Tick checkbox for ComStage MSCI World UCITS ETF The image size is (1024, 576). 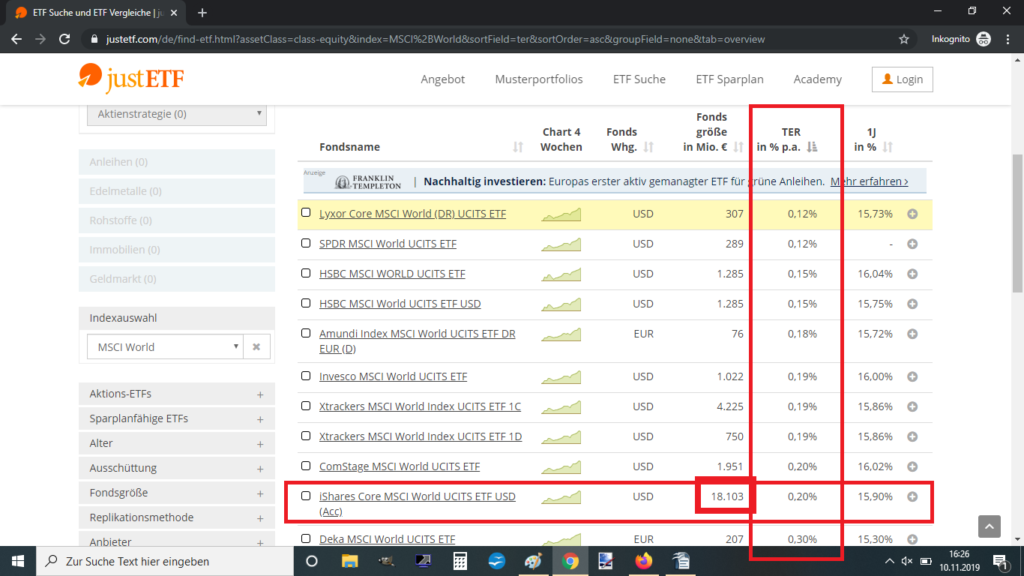(x=306, y=466)
